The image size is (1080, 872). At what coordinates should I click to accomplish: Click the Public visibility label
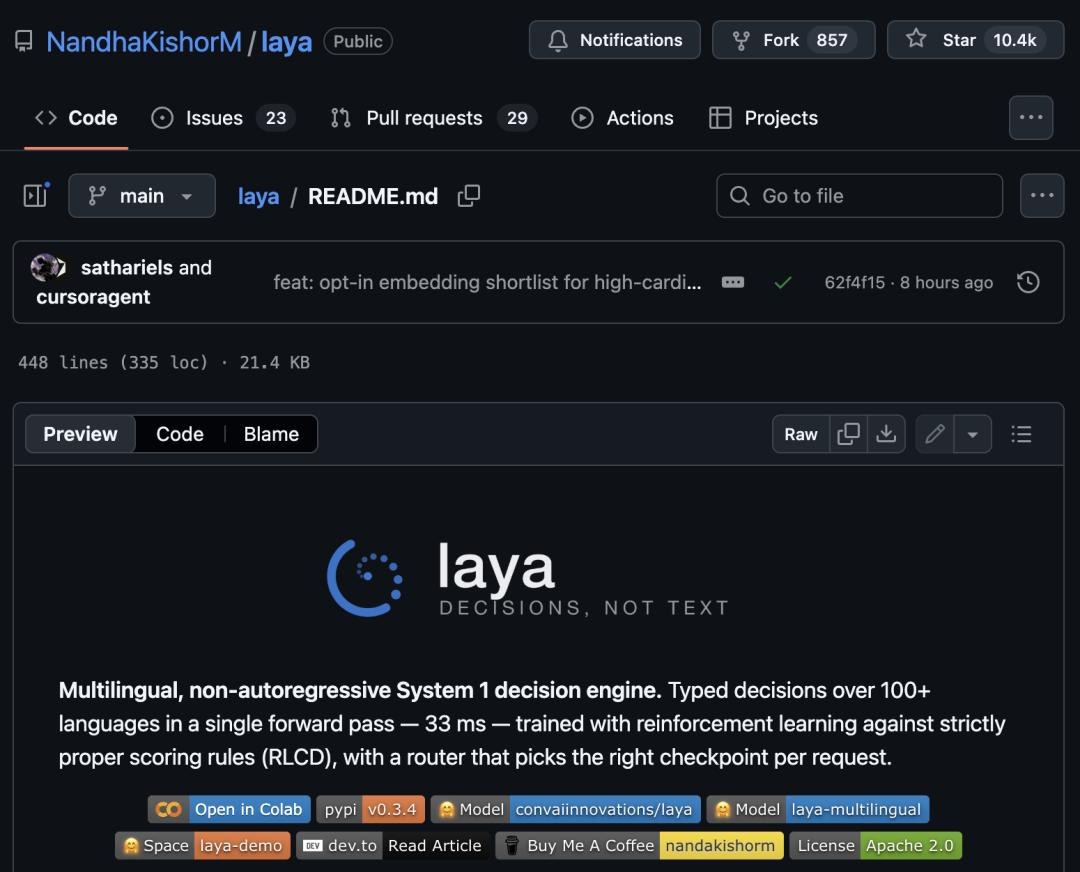coord(358,41)
